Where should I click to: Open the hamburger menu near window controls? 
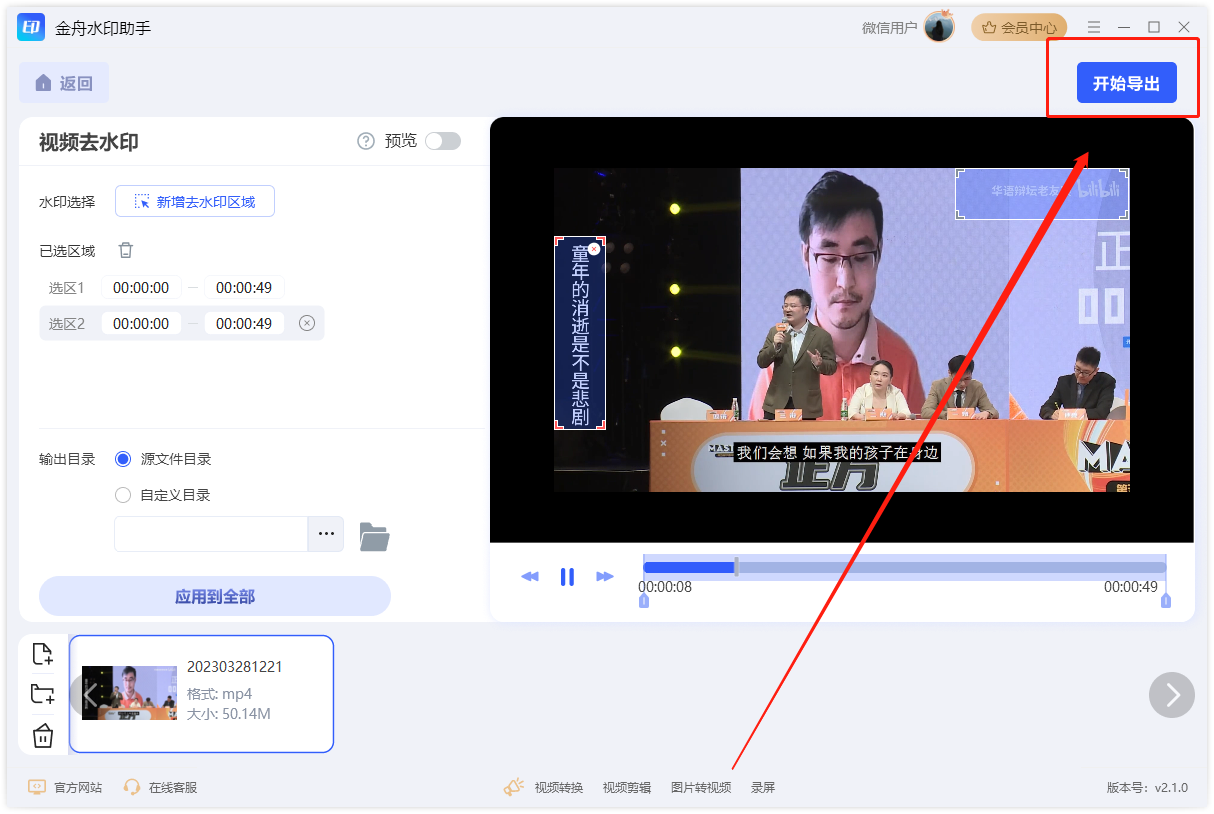point(1094,26)
